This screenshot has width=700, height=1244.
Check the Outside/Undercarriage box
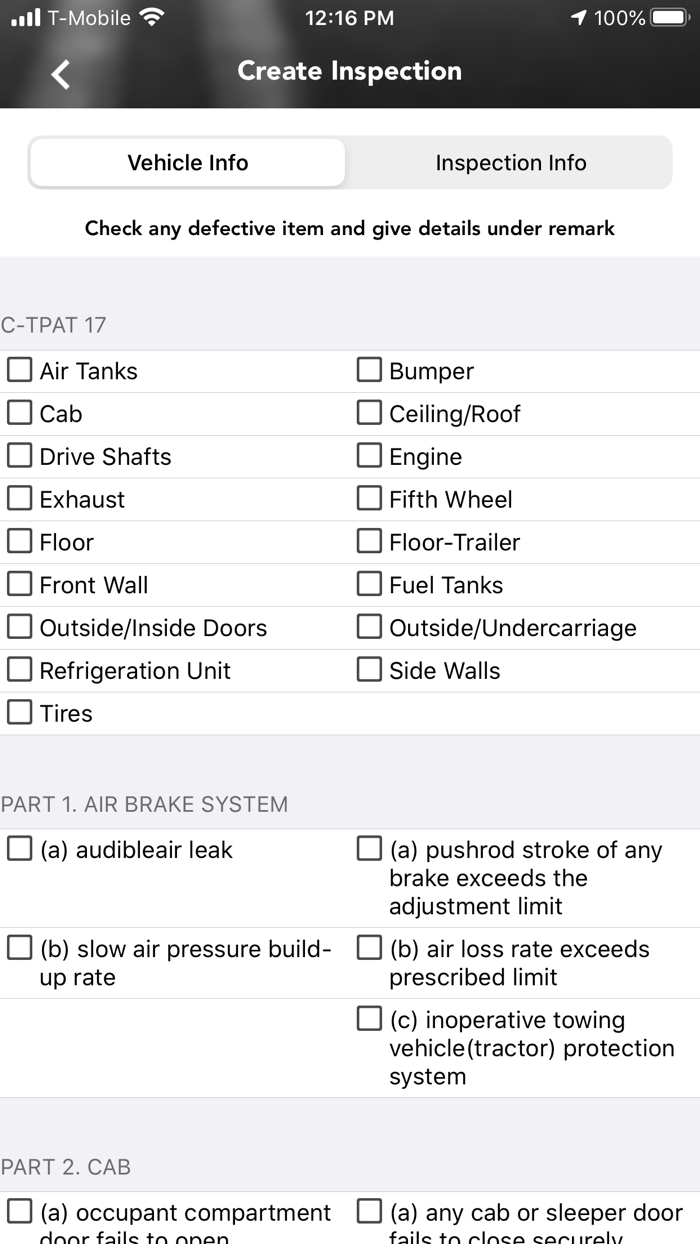(370, 628)
